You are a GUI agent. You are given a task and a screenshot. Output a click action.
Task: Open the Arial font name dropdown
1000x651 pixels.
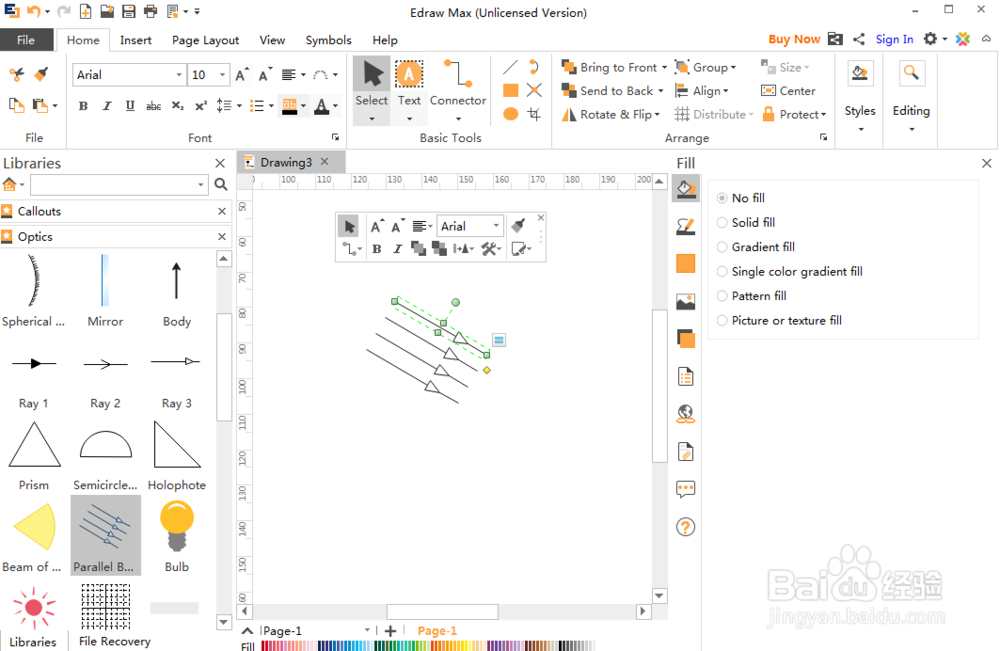[x=179, y=75]
